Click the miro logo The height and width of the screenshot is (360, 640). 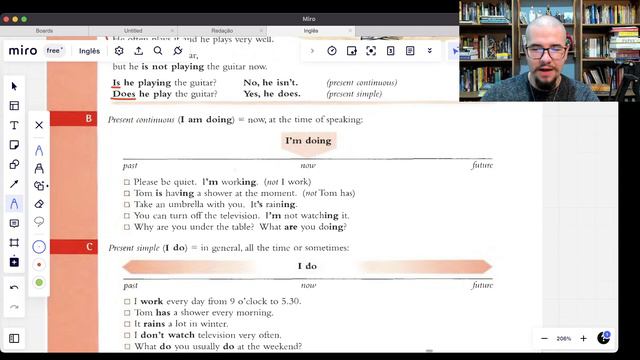coord(23,51)
